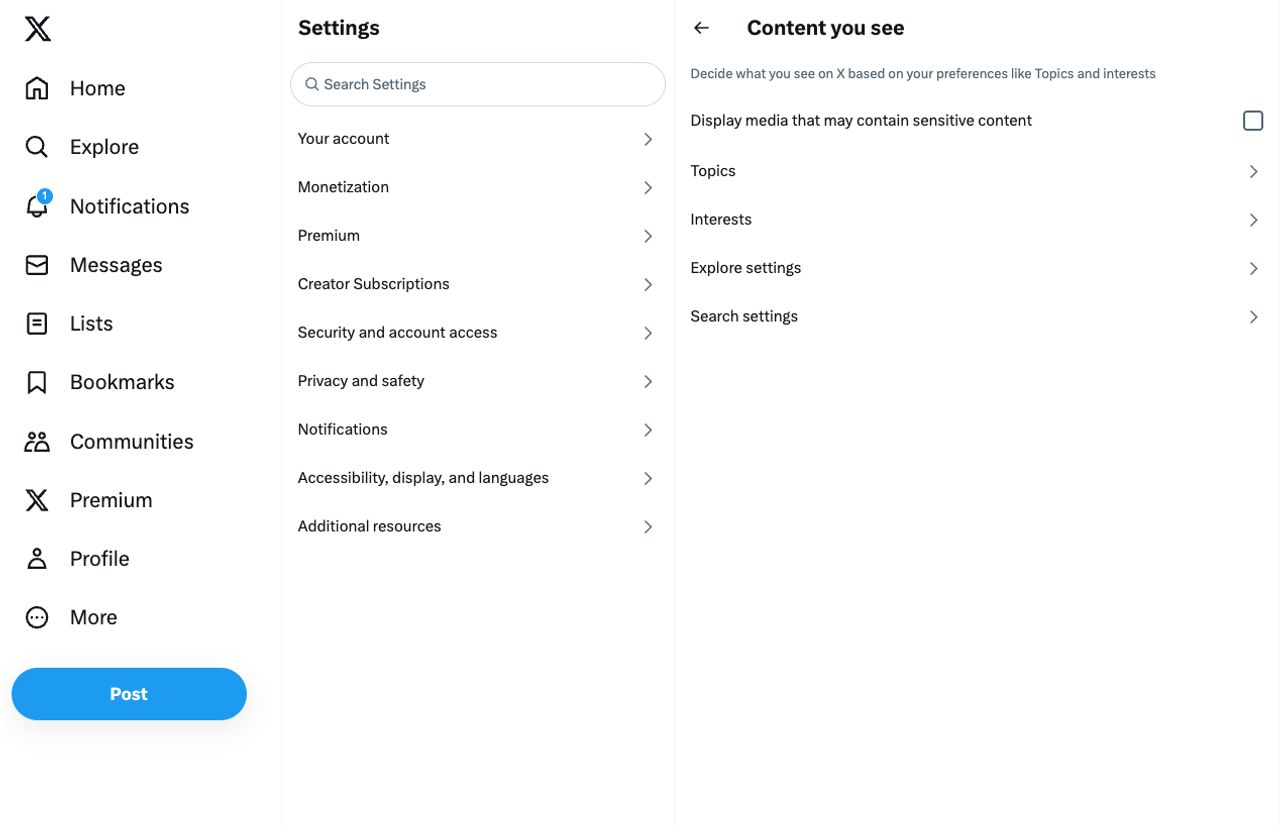Click the X logo icon

pyautogui.click(x=37, y=29)
